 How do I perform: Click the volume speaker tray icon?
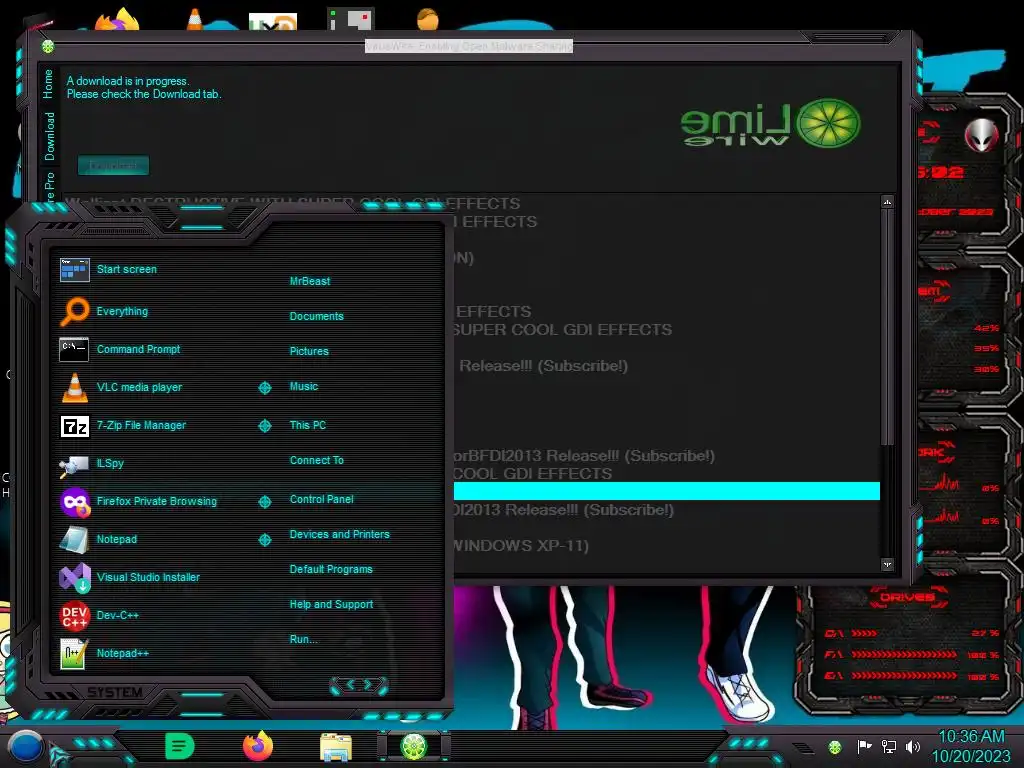(913, 746)
